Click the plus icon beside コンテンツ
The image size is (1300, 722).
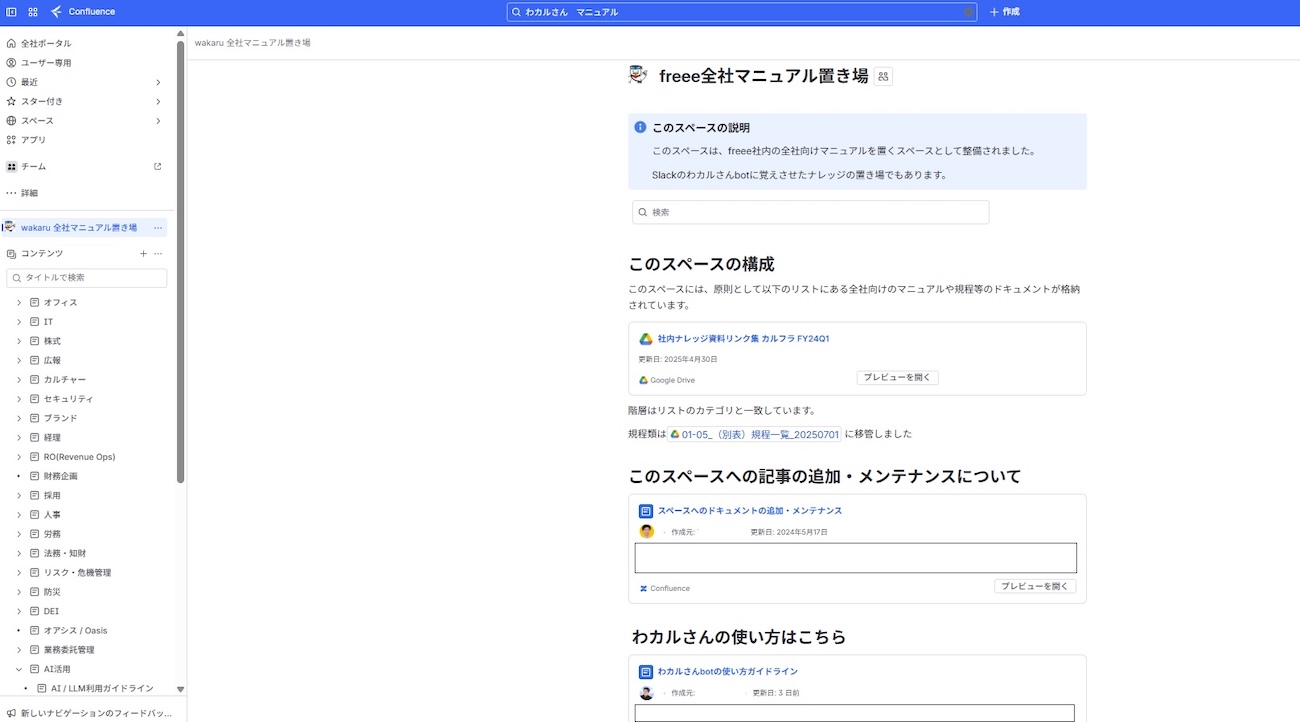tap(143, 254)
